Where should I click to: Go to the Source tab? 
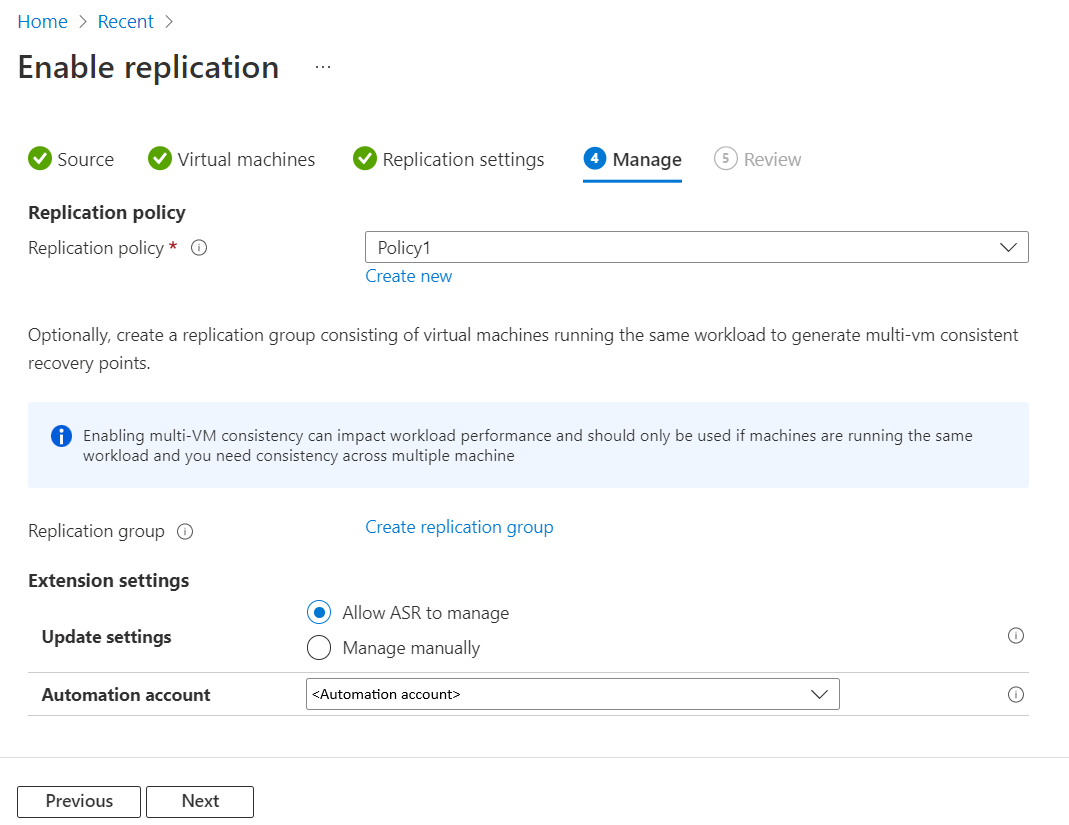click(71, 159)
